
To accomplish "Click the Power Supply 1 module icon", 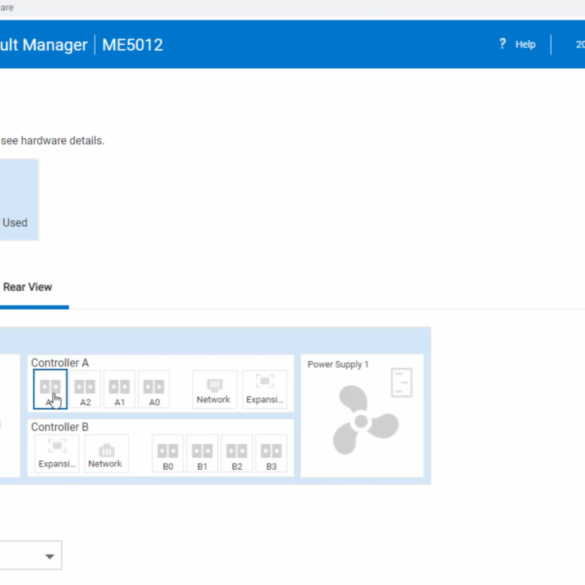I will (x=401, y=382).
